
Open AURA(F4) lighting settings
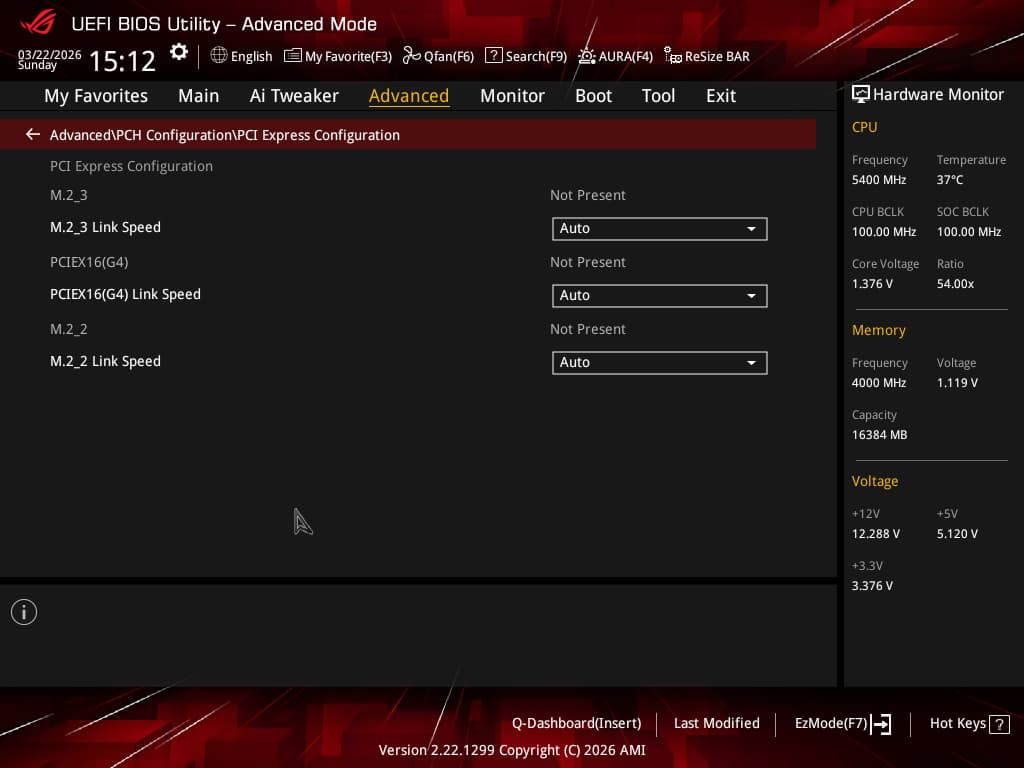(x=615, y=56)
